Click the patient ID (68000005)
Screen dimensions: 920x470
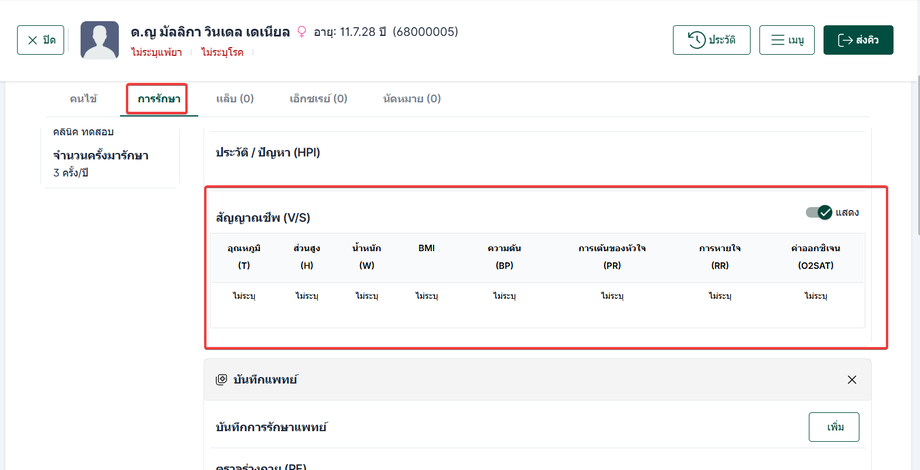click(x=425, y=32)
